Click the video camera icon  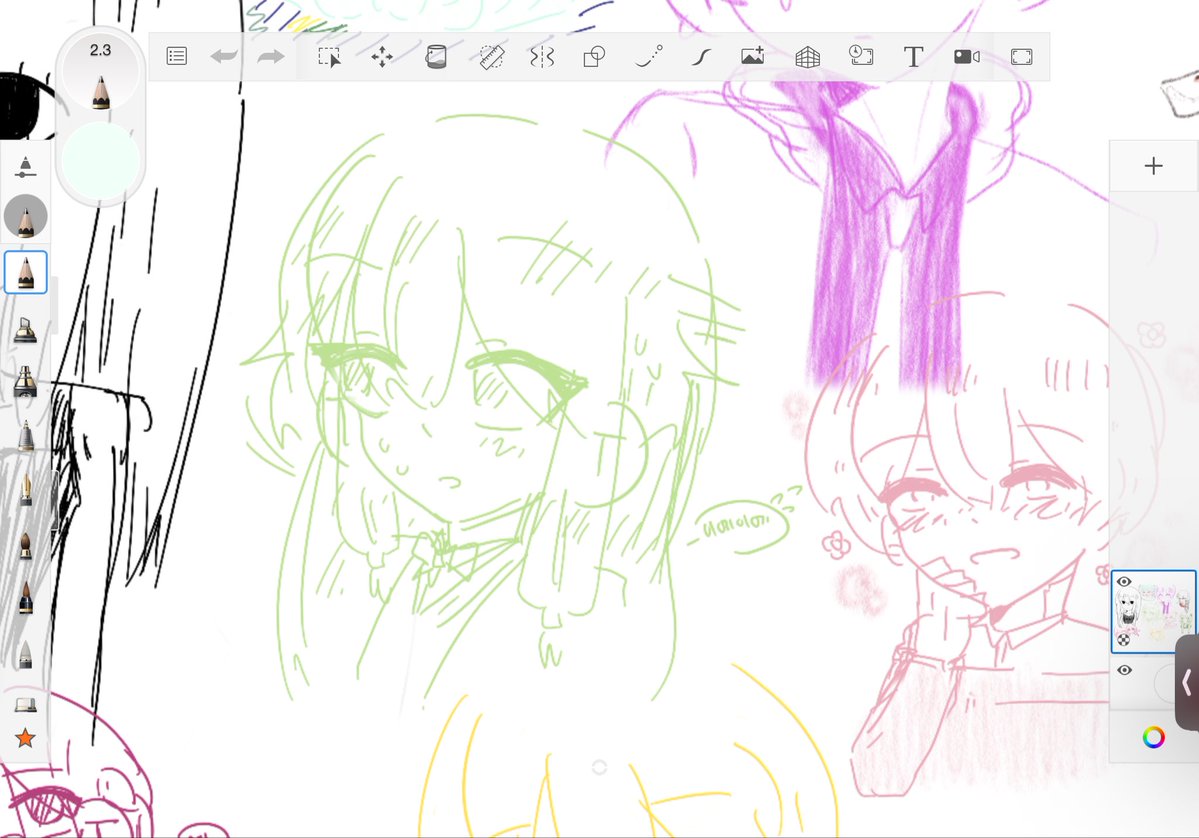[x=967, y=57]
